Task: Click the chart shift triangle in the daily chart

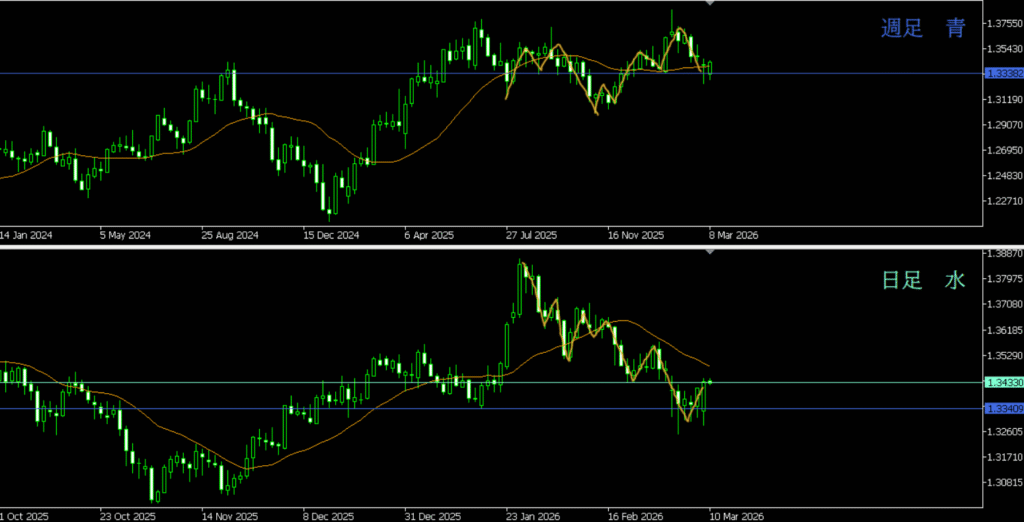Action: [x=710, y=252]
